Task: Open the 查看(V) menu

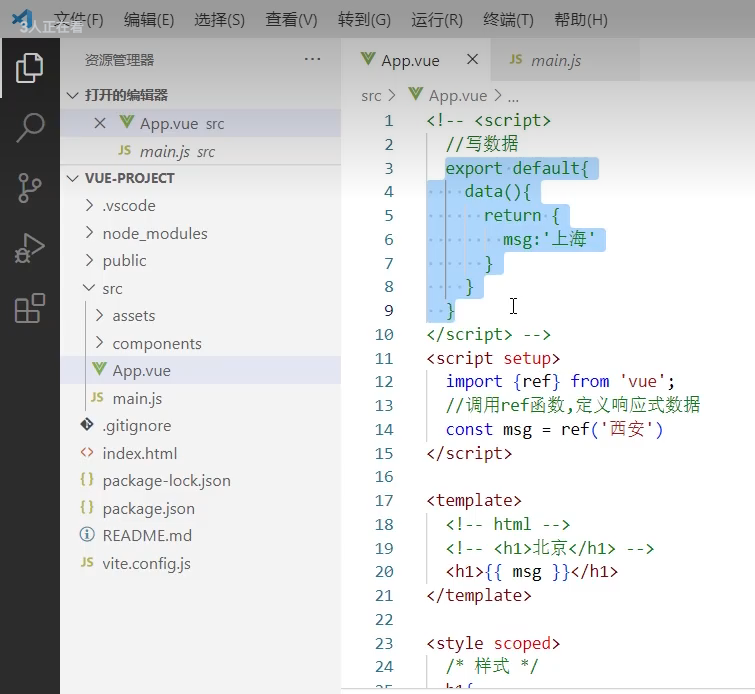Action: click(x=291, y=20)
